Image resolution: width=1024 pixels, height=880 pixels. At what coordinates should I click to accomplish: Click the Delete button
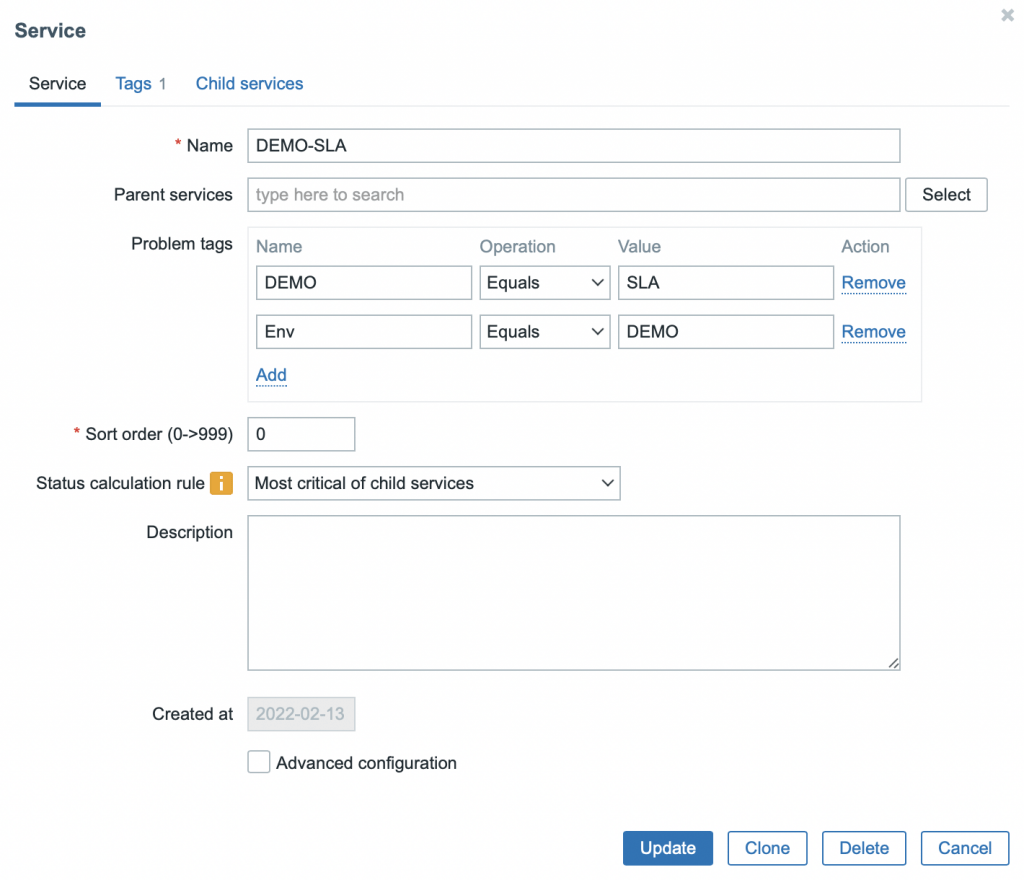click(863, 848)
